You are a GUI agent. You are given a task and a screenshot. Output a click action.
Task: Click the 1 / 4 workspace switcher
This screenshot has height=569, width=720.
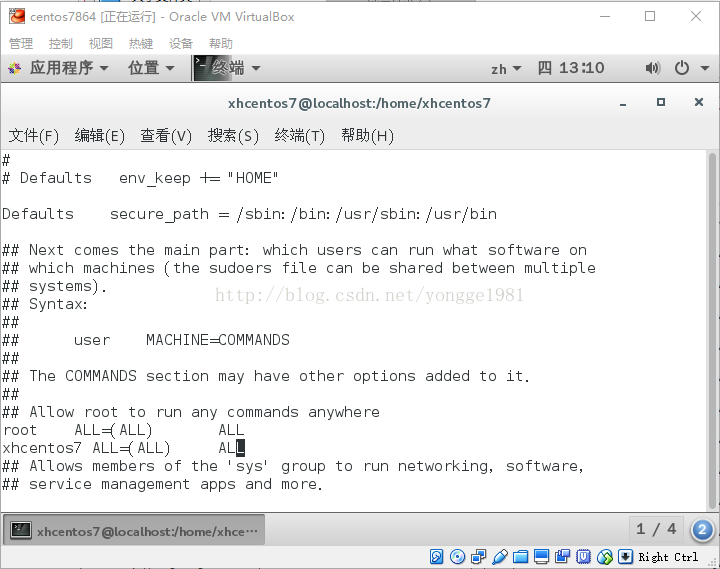pyautogui.click(x=656, y=529)
